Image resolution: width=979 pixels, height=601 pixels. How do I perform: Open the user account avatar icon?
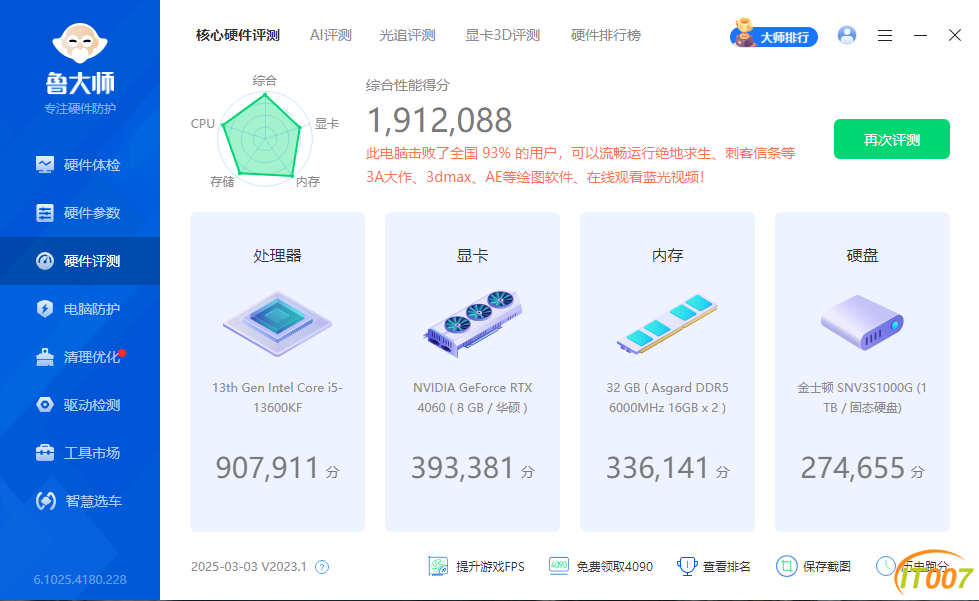847,35
